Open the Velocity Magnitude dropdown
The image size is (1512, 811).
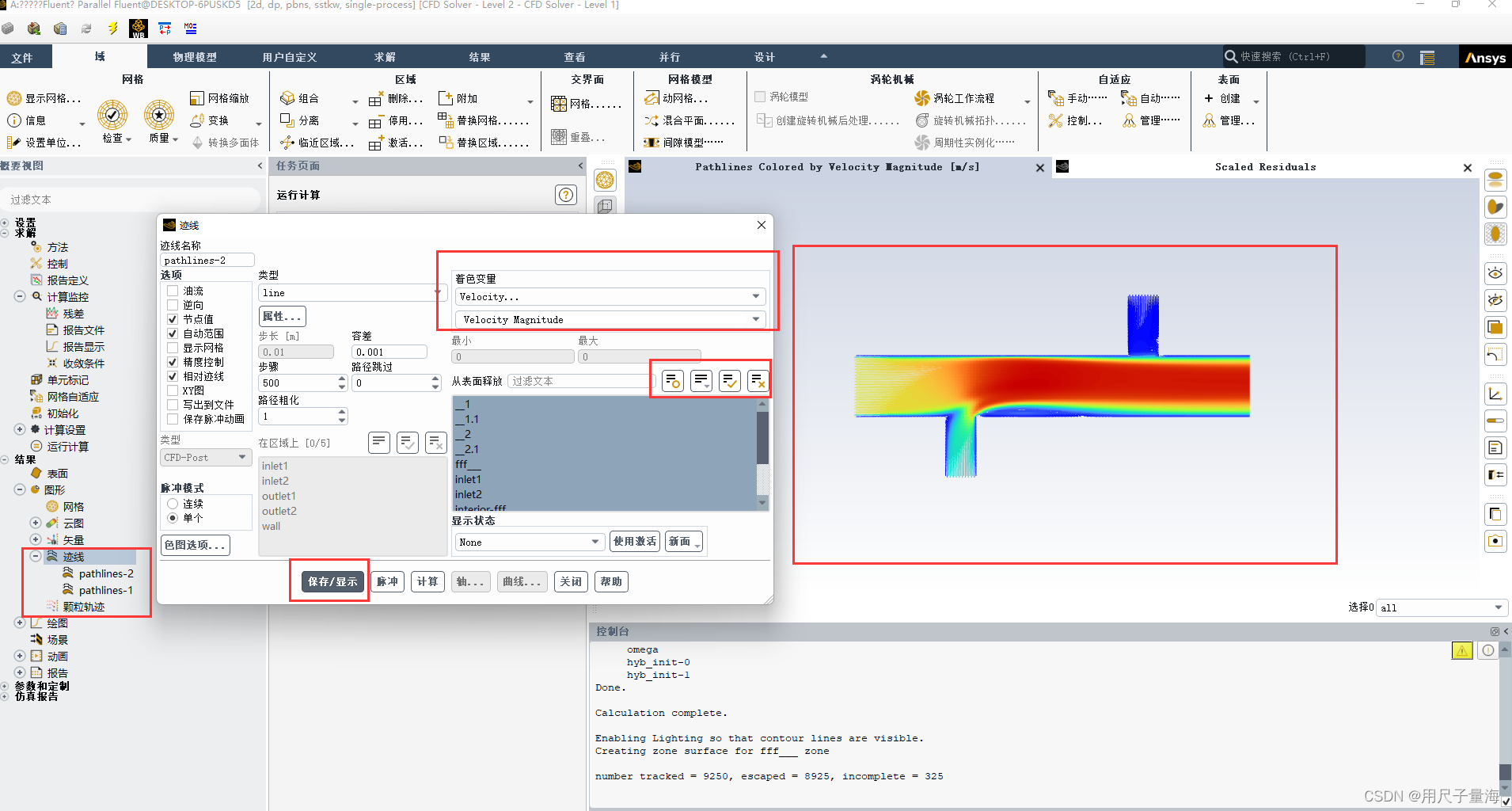click(x=610, y=319)
